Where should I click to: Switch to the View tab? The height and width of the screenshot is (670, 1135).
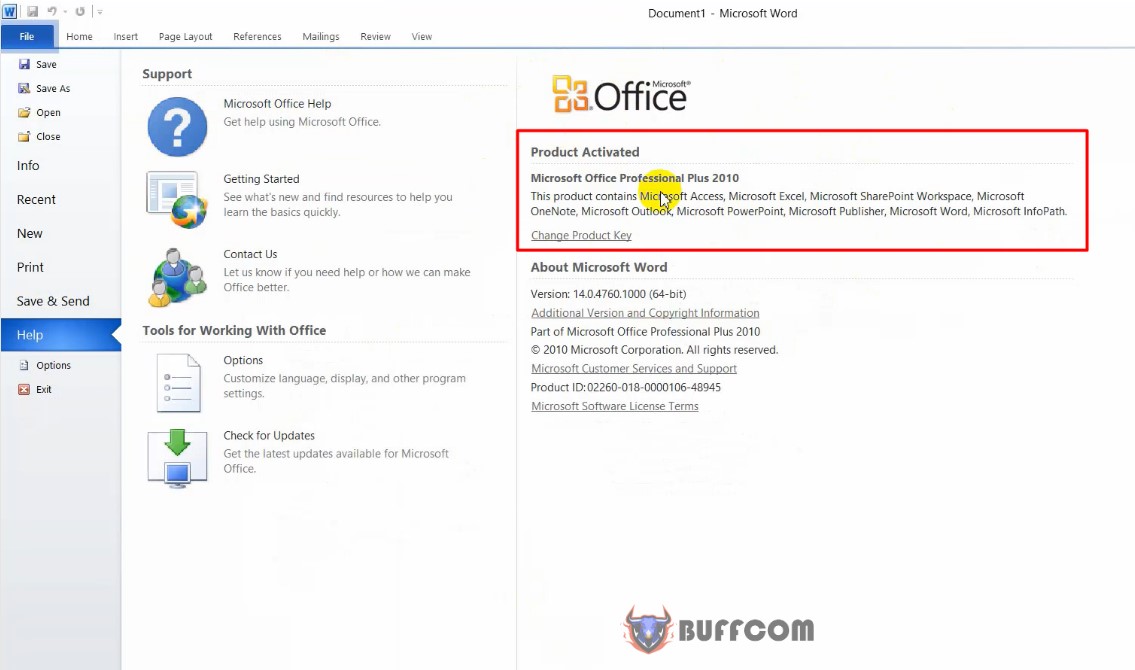421,36
